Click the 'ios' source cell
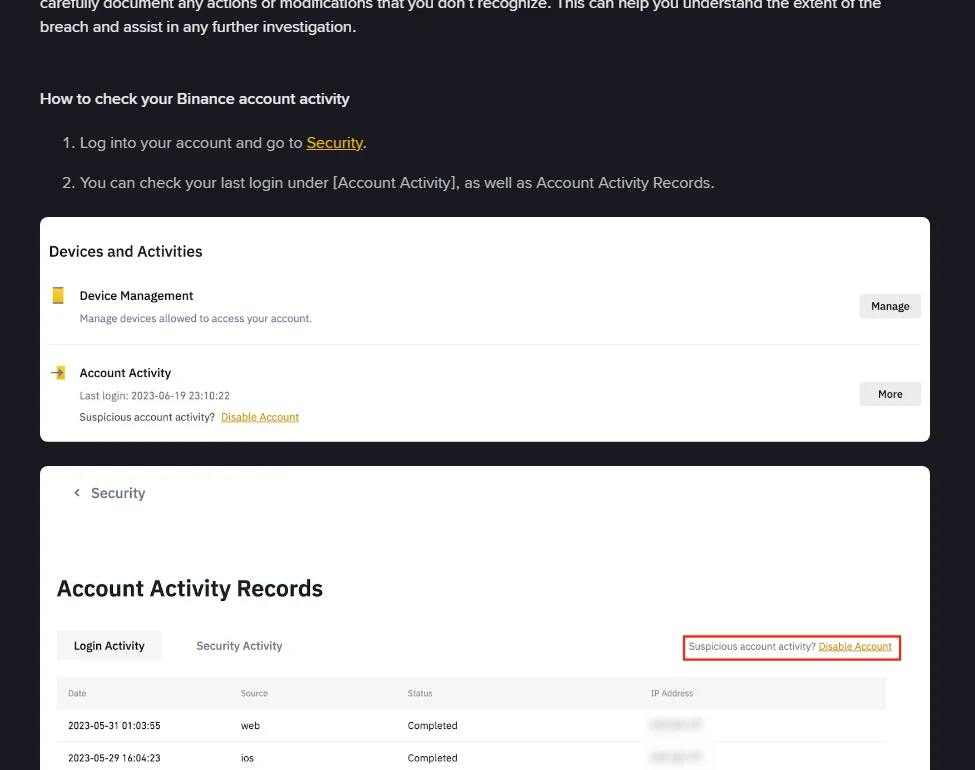Screen dimensions: 975x770 click(247, 758)
